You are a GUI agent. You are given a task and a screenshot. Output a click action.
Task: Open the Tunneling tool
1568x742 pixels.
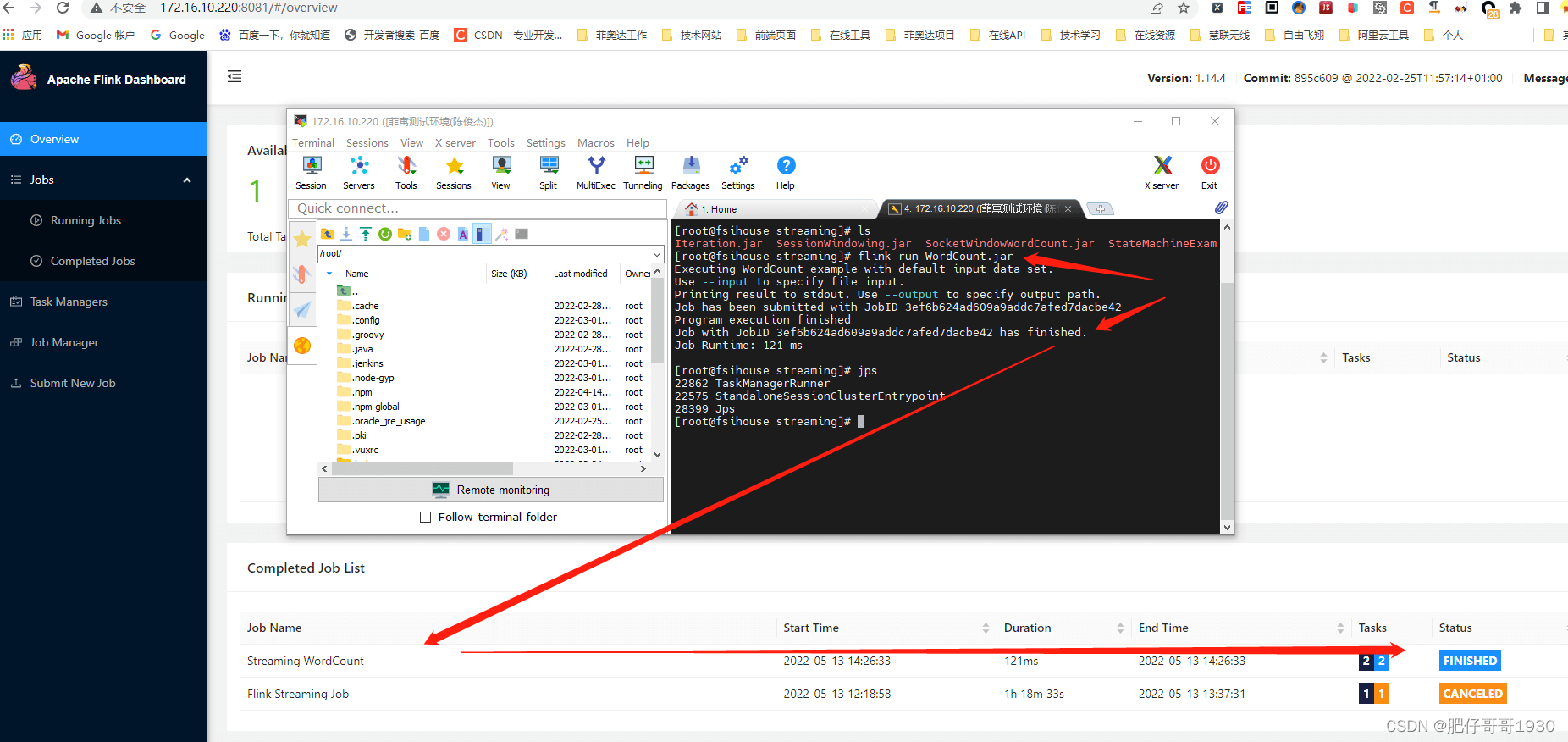click(643, 173)
